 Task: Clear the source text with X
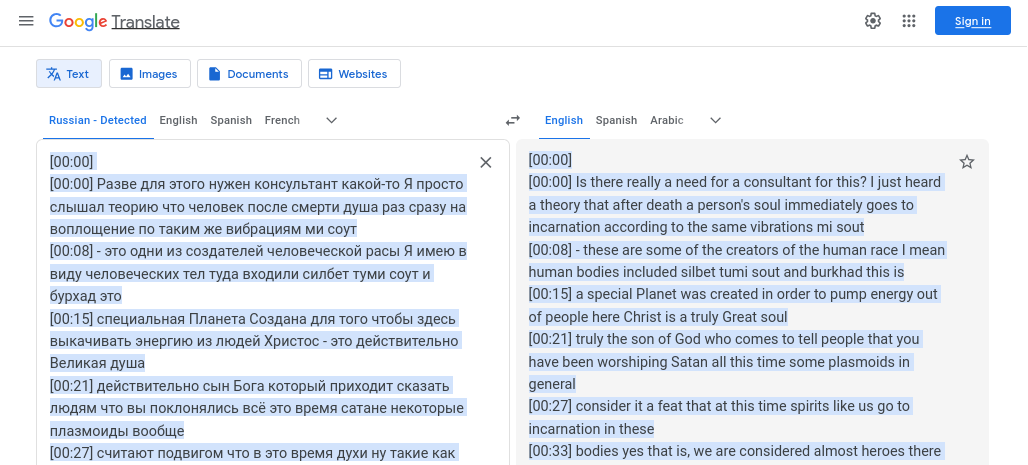[x=486, y=162]
